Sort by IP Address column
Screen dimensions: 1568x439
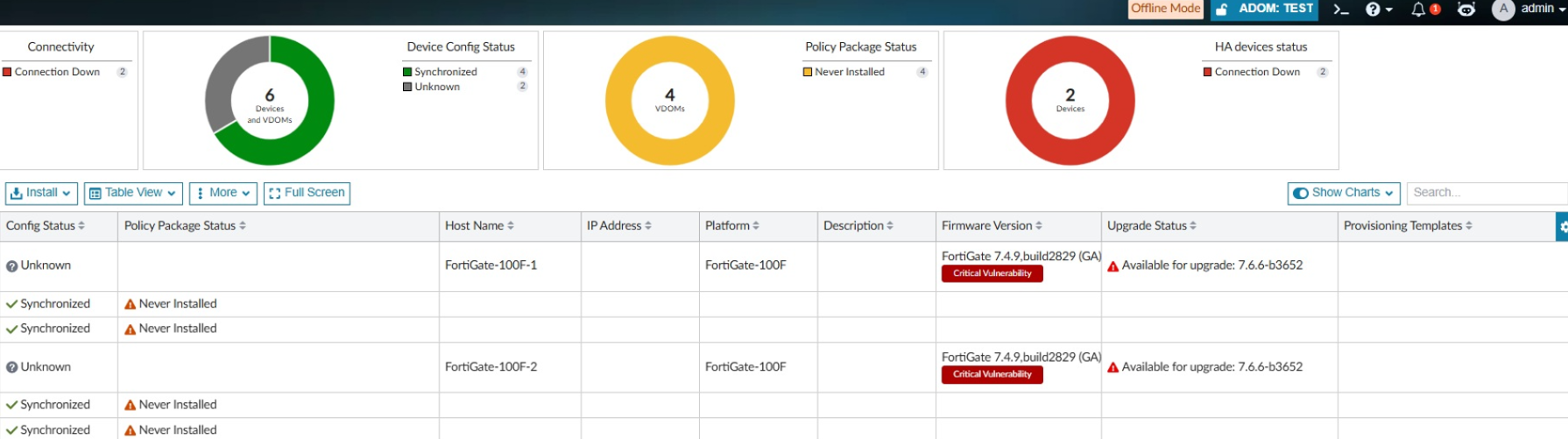tap(619, 226)
